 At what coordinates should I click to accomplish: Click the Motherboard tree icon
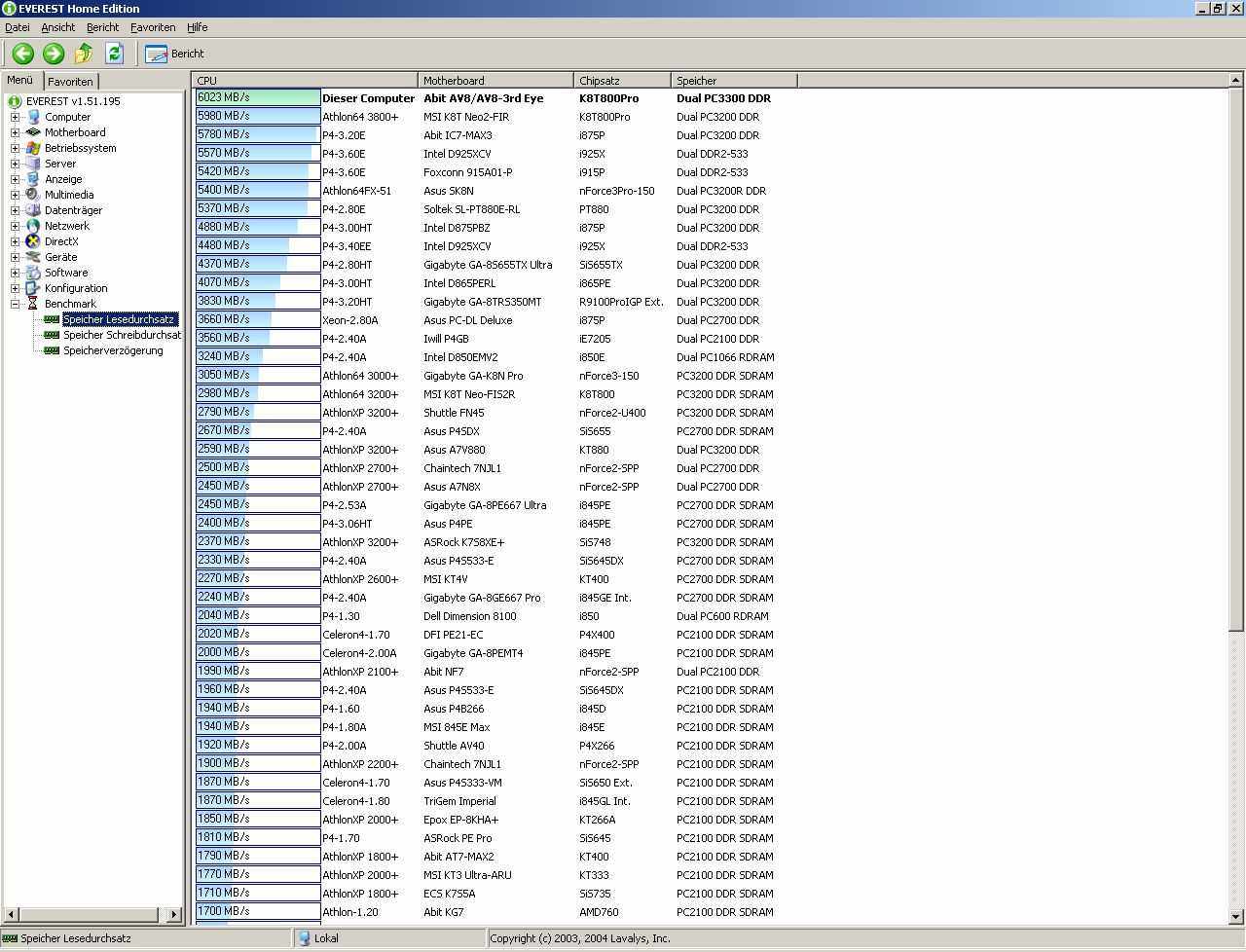pyautogui.click(x=33, y=132)
